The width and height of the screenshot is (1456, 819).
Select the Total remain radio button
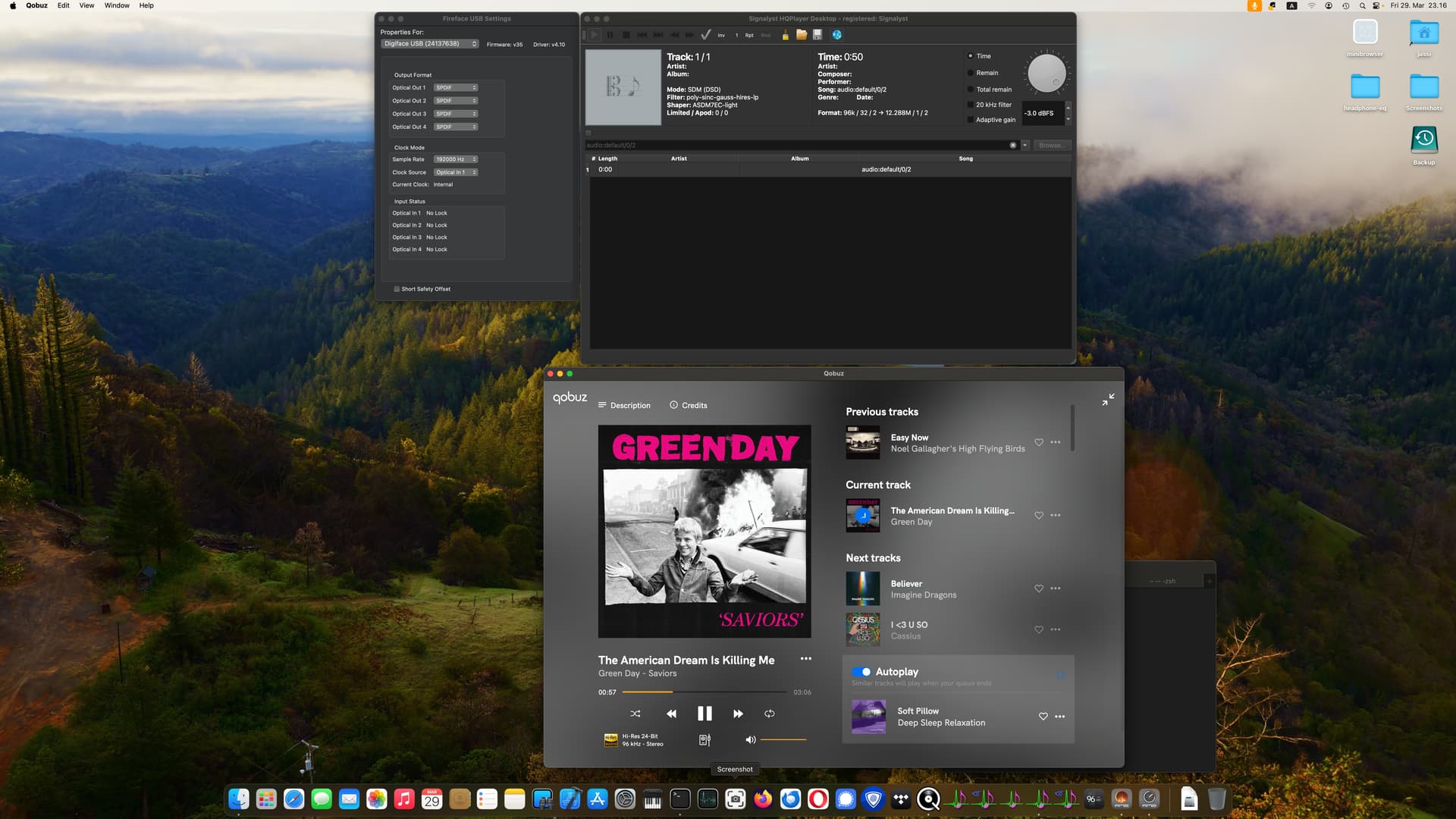[971, 89]
